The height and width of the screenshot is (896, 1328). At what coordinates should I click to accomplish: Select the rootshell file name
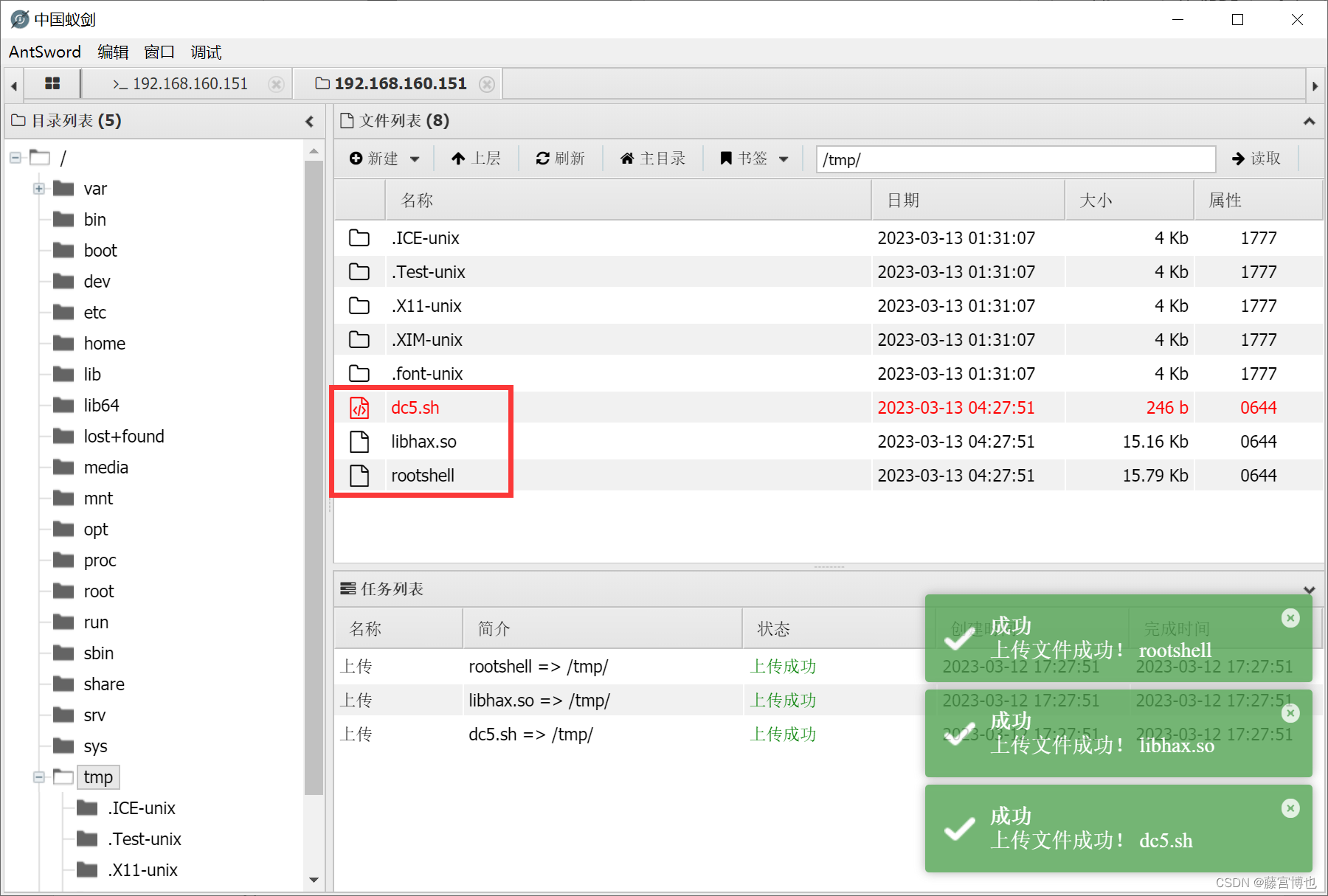[x=423, y=476]
